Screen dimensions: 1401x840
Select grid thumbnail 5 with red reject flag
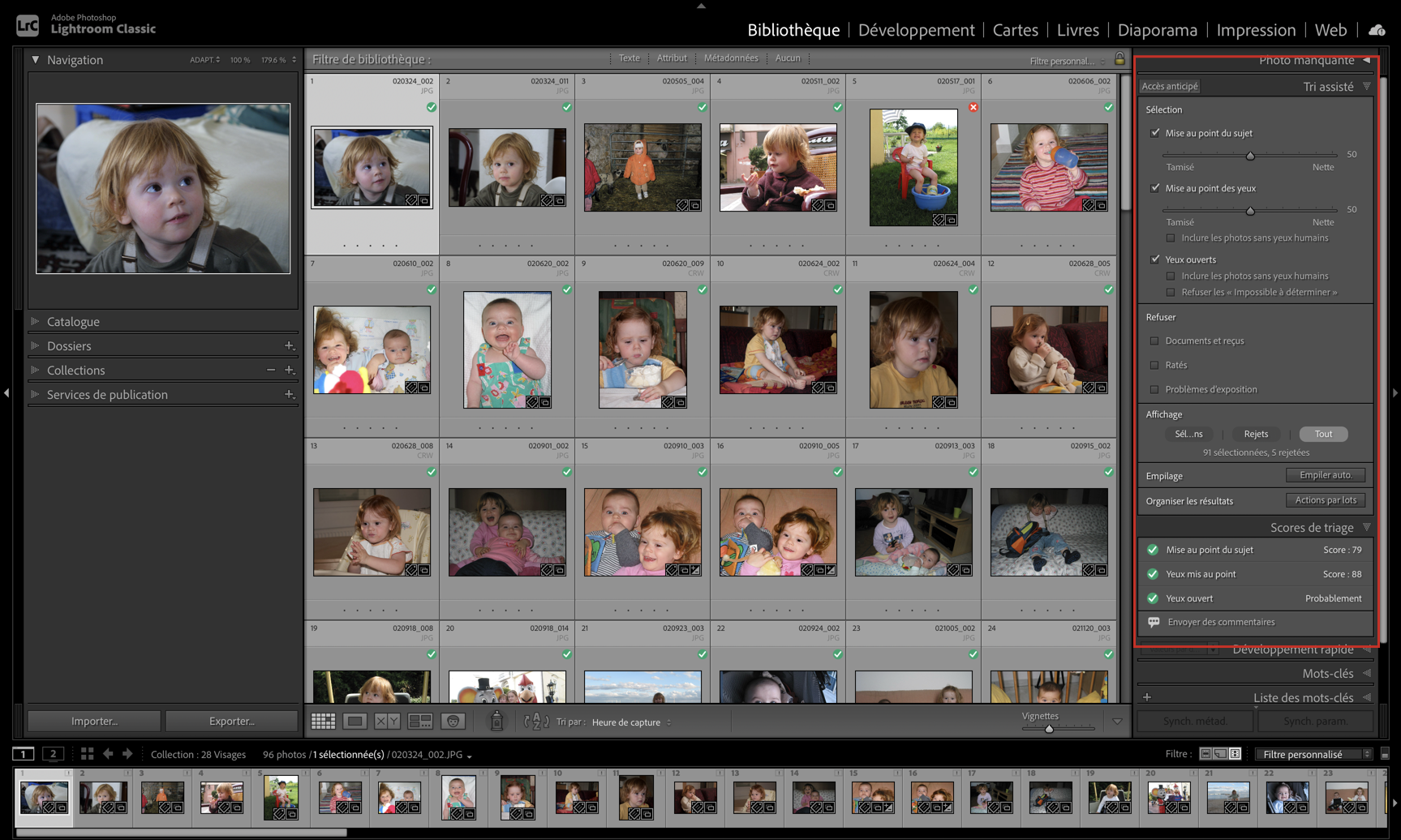[x=913, y=168]
